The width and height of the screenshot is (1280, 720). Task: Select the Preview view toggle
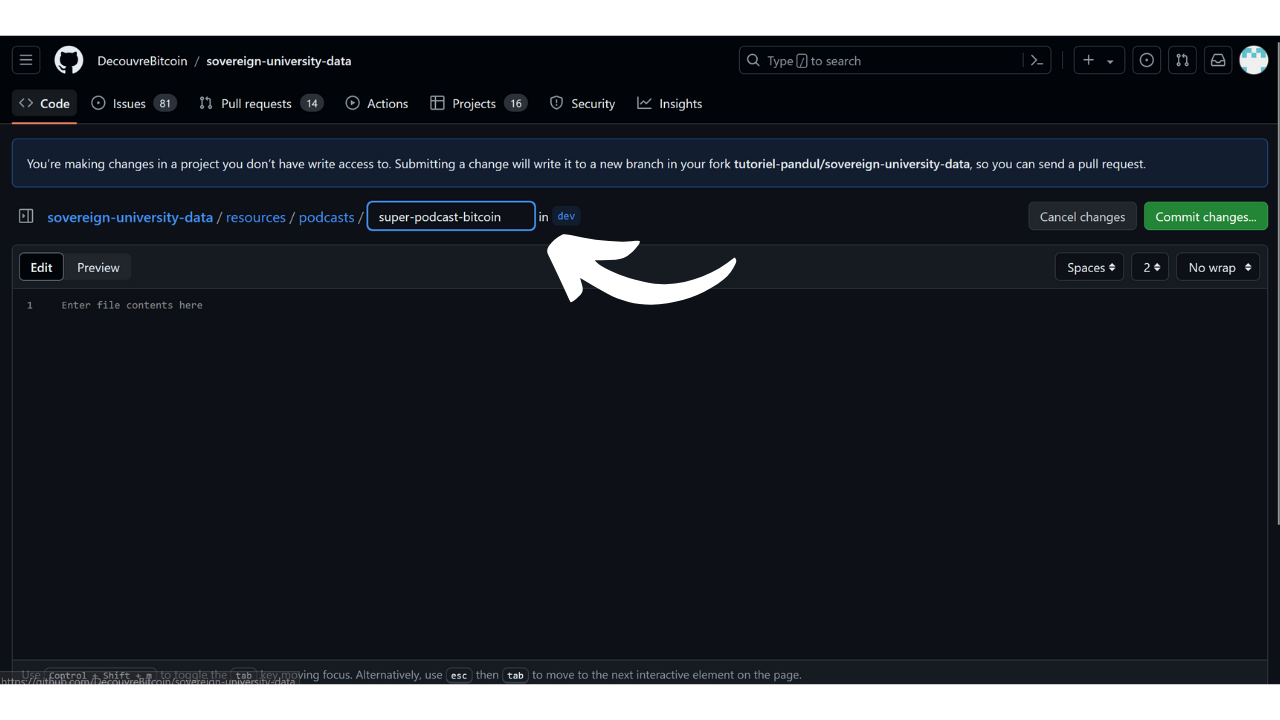[x=98, y=267]
